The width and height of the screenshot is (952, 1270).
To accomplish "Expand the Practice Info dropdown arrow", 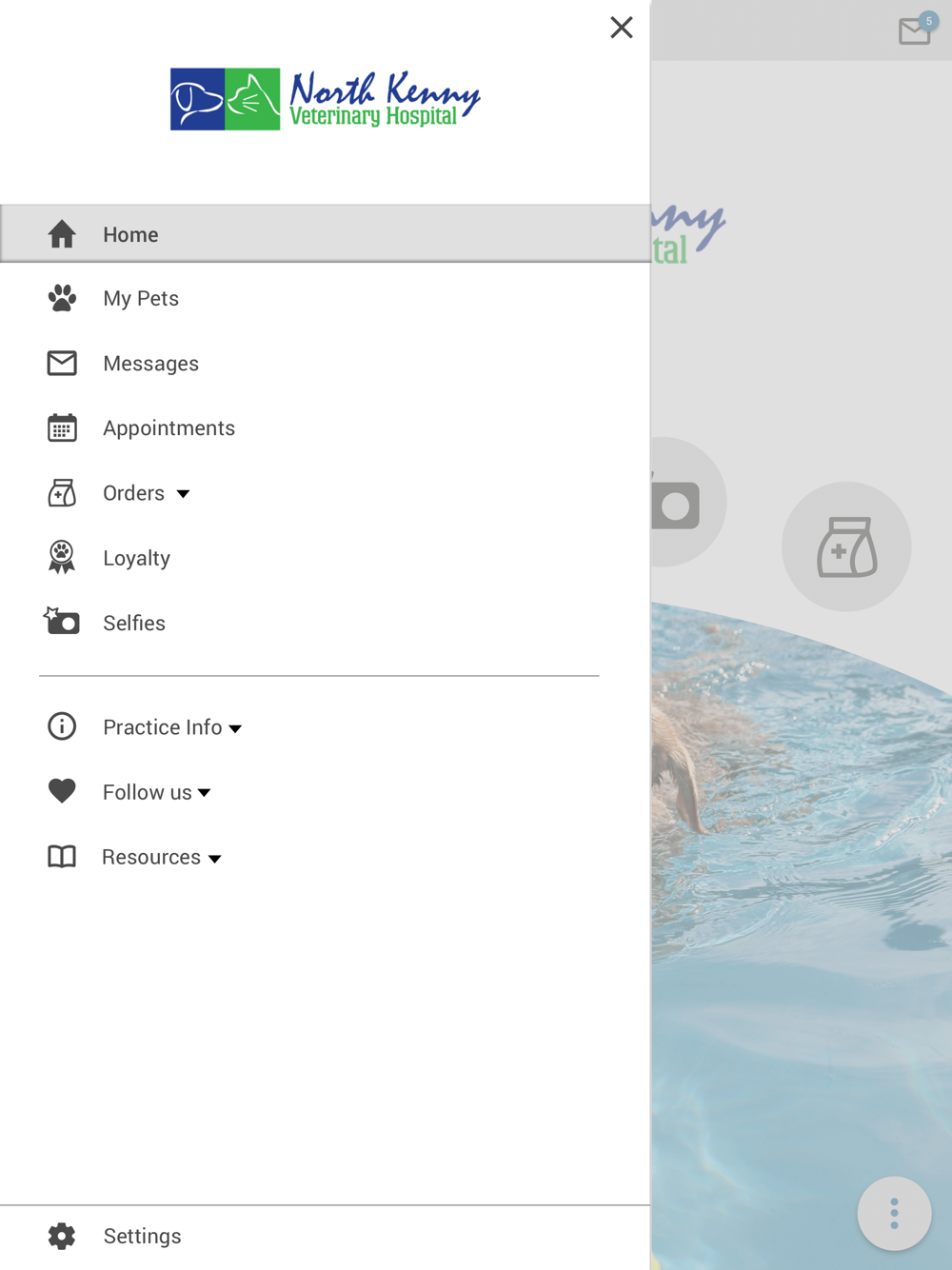I will point(235,729).
